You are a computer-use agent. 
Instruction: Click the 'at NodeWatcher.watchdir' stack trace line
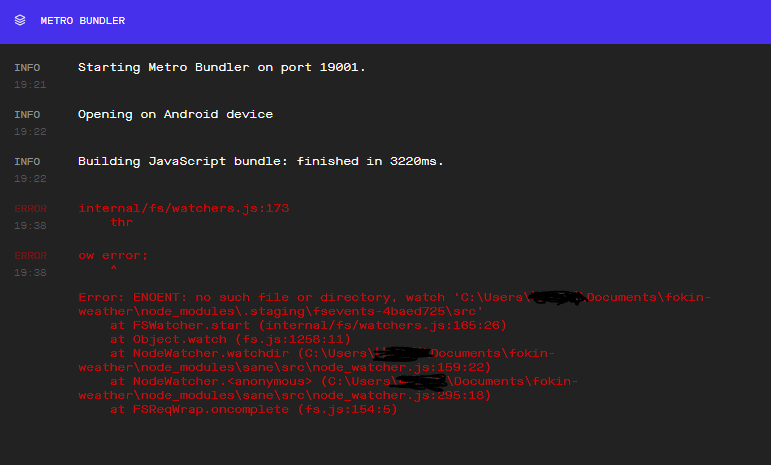332,353
